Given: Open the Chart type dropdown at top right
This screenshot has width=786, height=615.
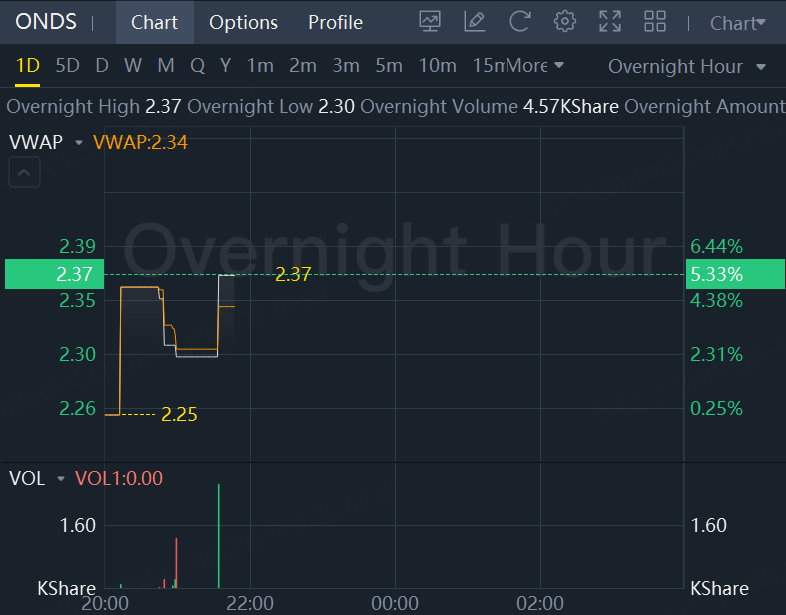Looking at the screenshot, I should coord(739,23).
